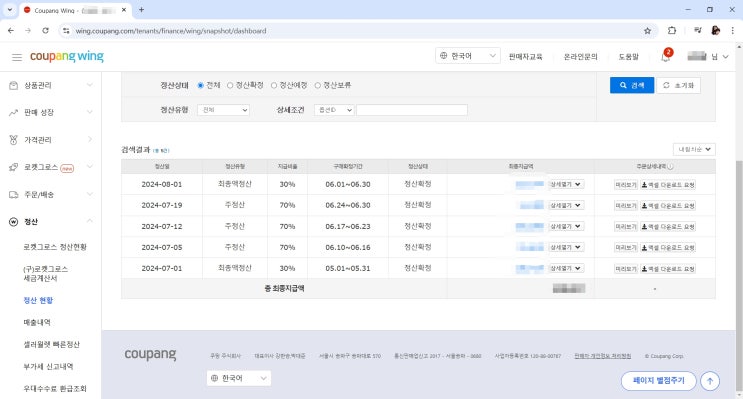The width and height of the screenshot is (743, 399).
Task: Click 미리보기 for the 2024-07-12 row
Action: 625,227
